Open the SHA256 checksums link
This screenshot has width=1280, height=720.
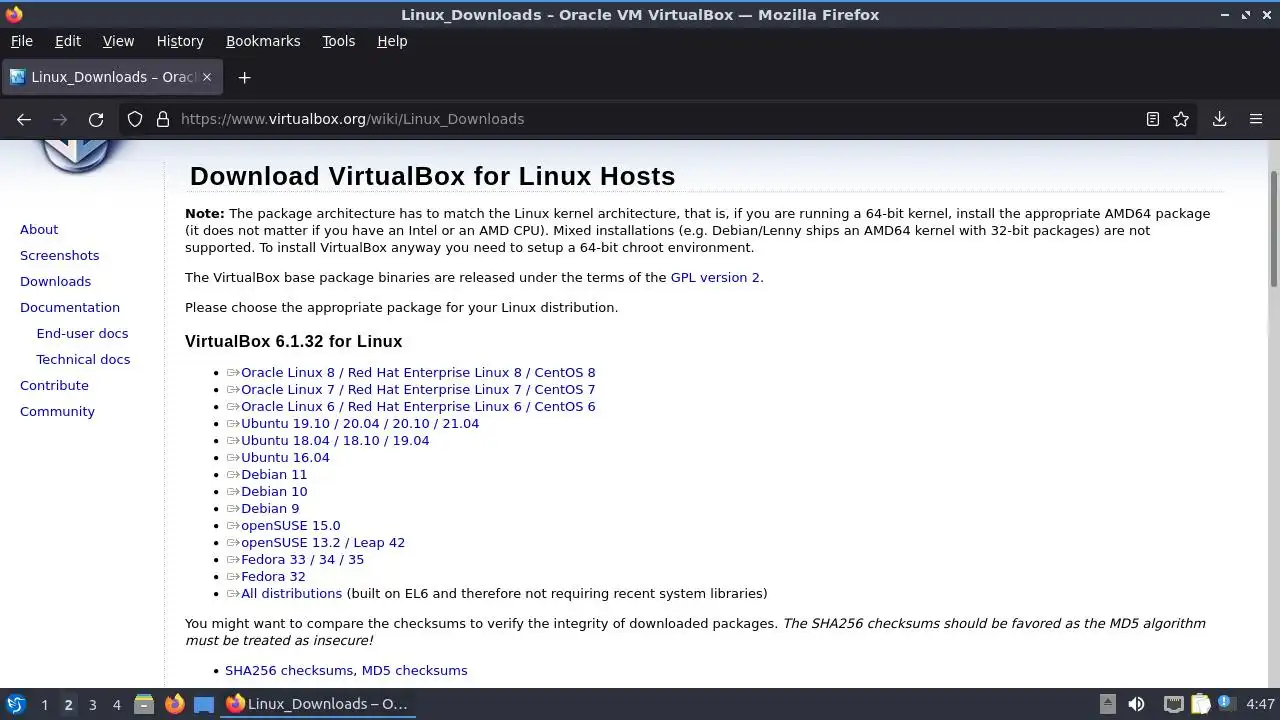pos(289,670)
